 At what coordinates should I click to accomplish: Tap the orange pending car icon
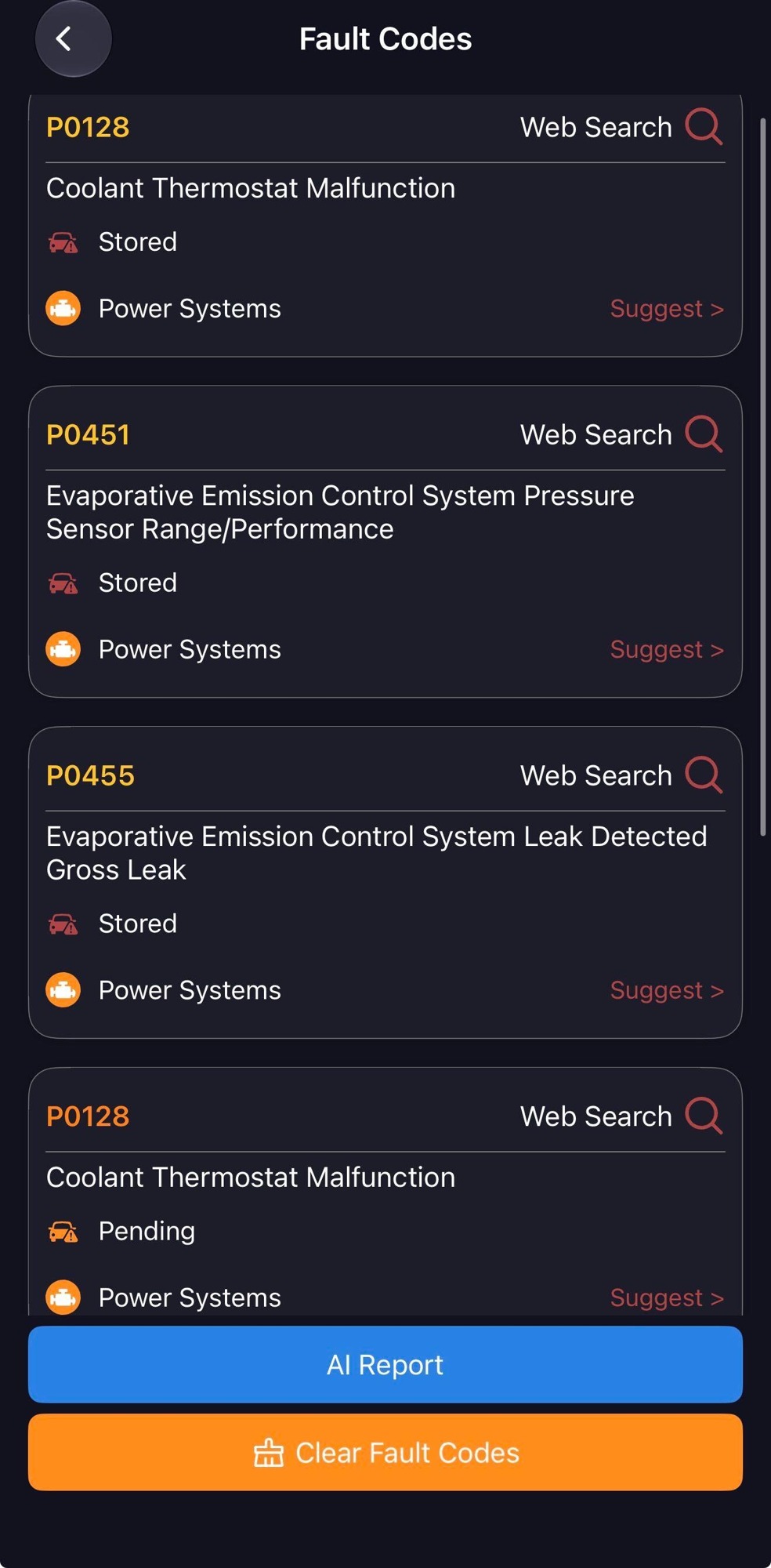coord(63,1232)
